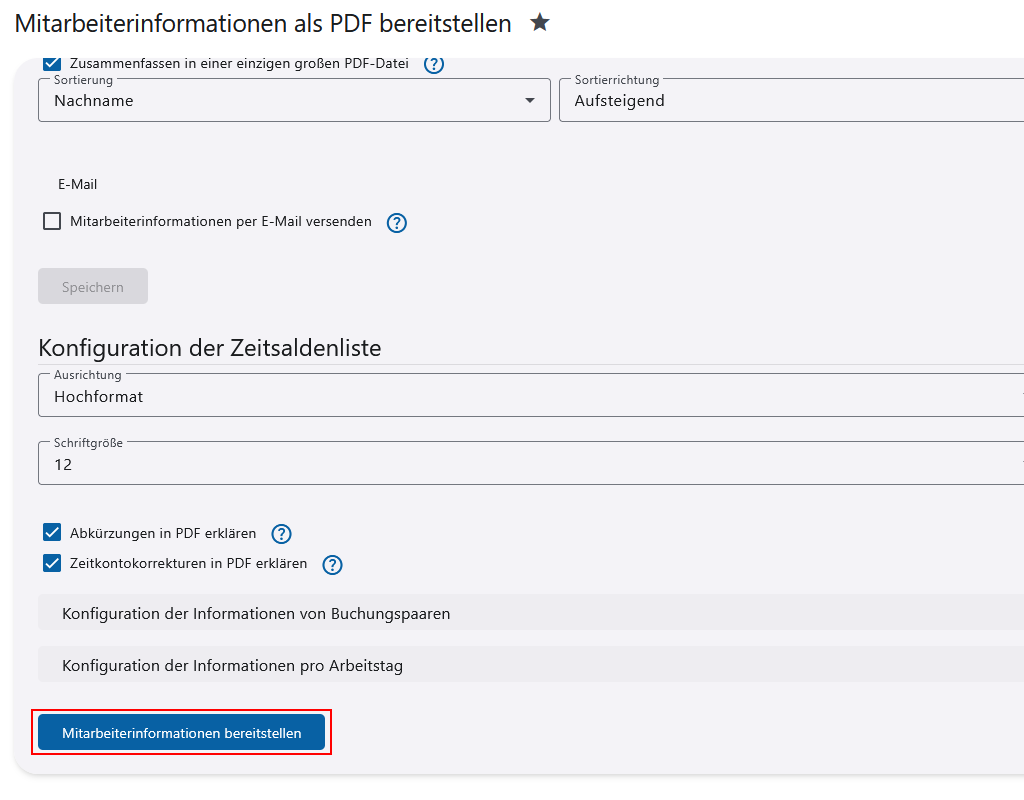Click the Speichern button
This screenshot has height=800, width=1024.
point(92,286)
